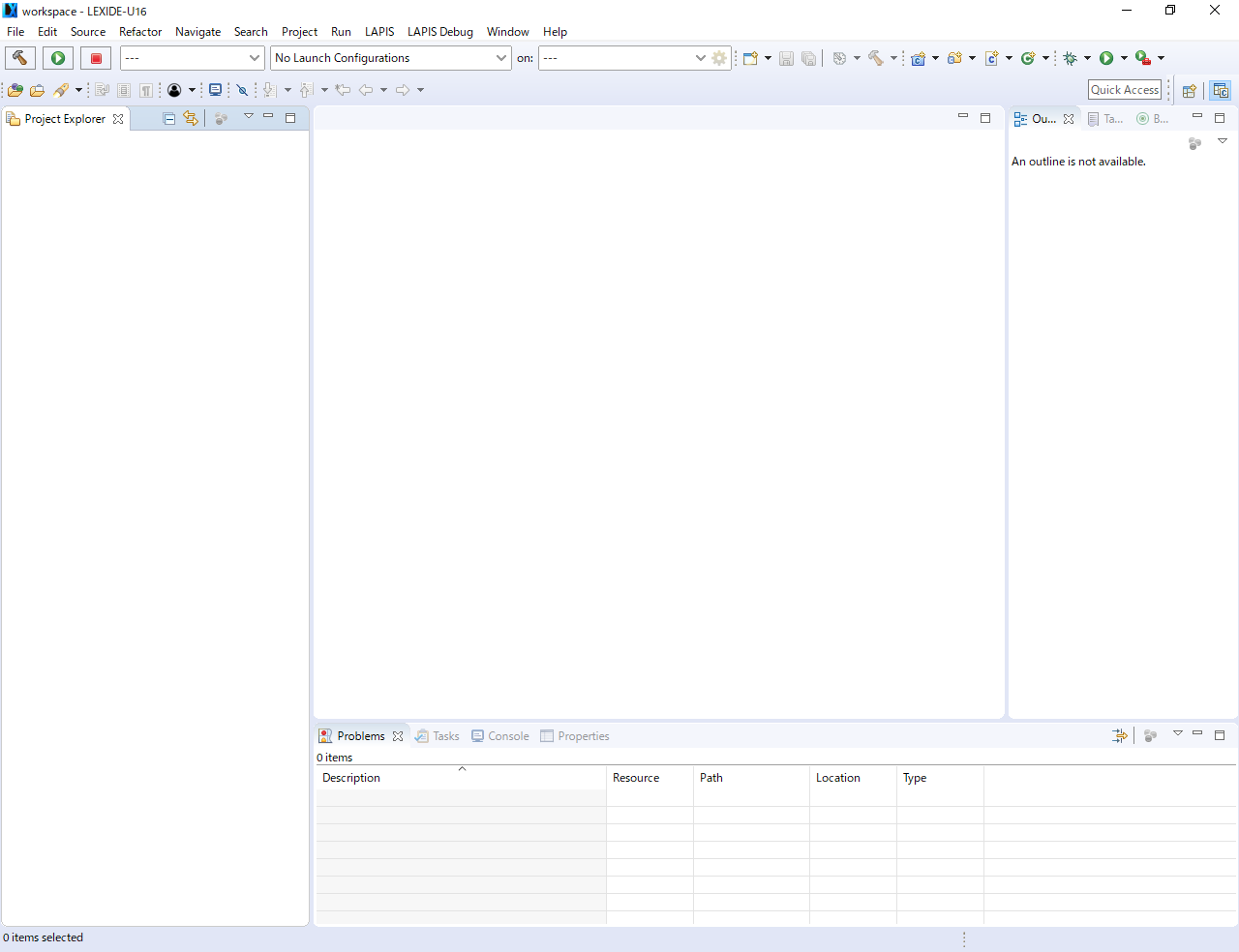
Task: Click the Save icon in toolbar
Action: pyautogui.click(x=786, y=58)
